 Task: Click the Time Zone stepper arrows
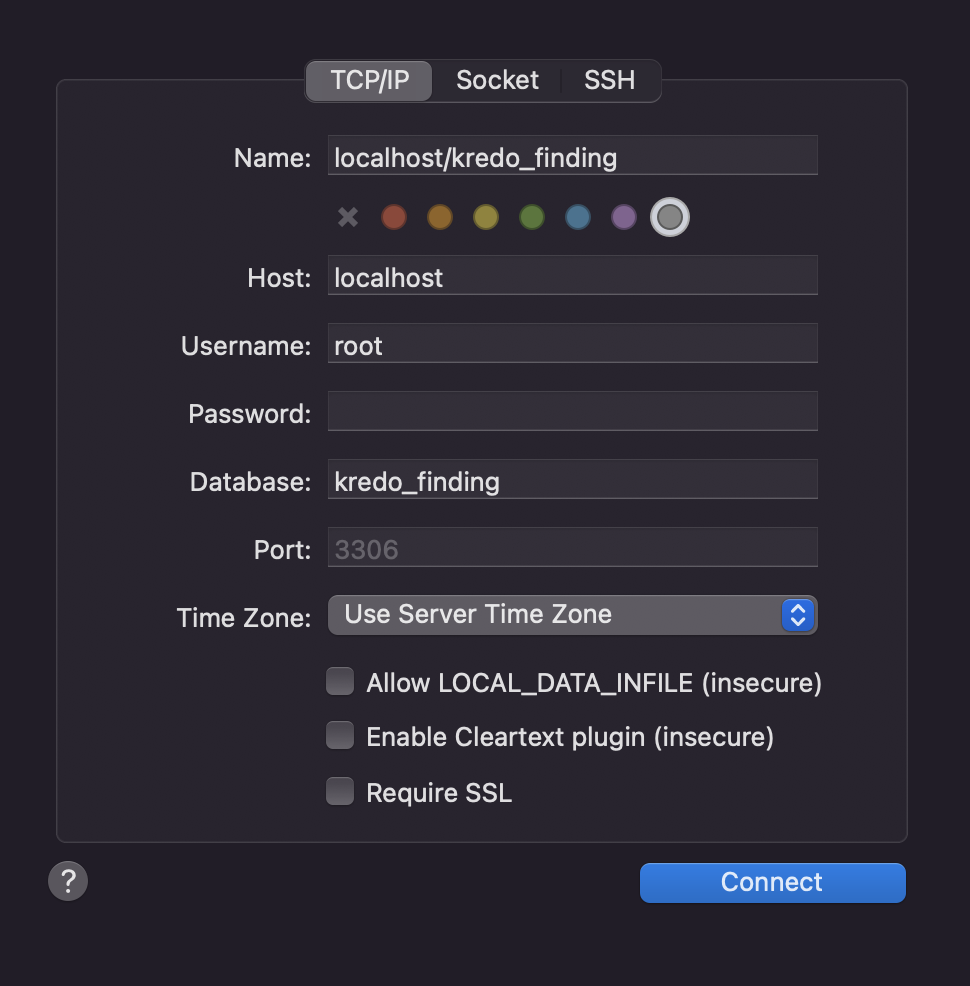(x=797, y=614)
